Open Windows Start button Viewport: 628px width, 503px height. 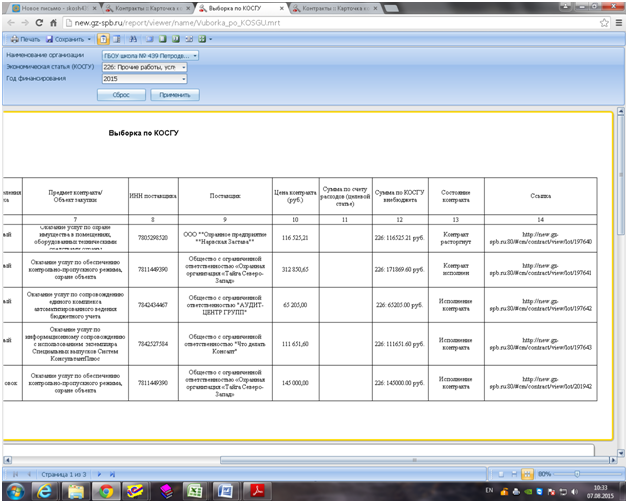click(x=15, y=491)
